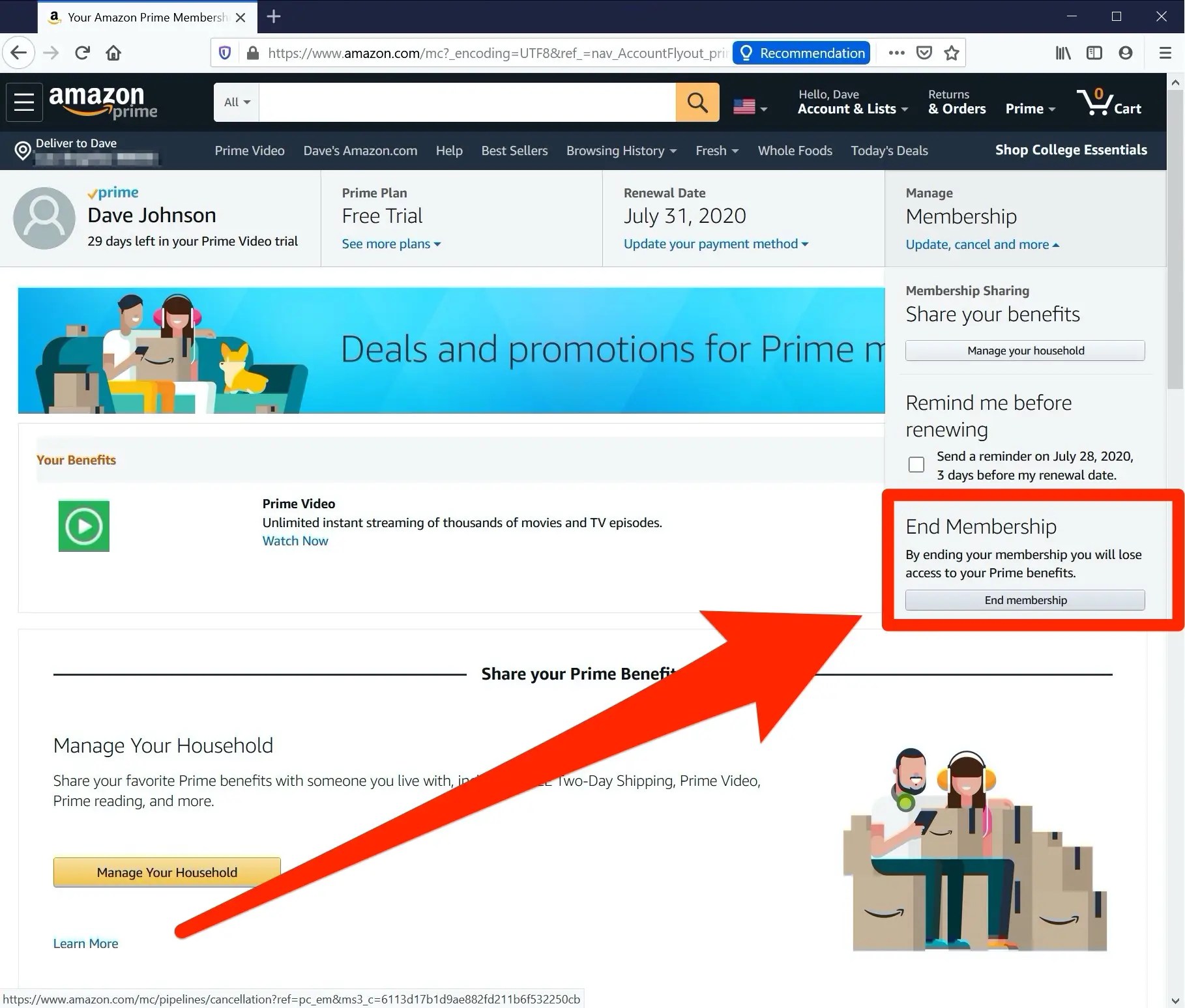The image size is (1185, 1008).
Task: Select the Your Amazon Prime Membership tab
Action: tap(147, 18)
